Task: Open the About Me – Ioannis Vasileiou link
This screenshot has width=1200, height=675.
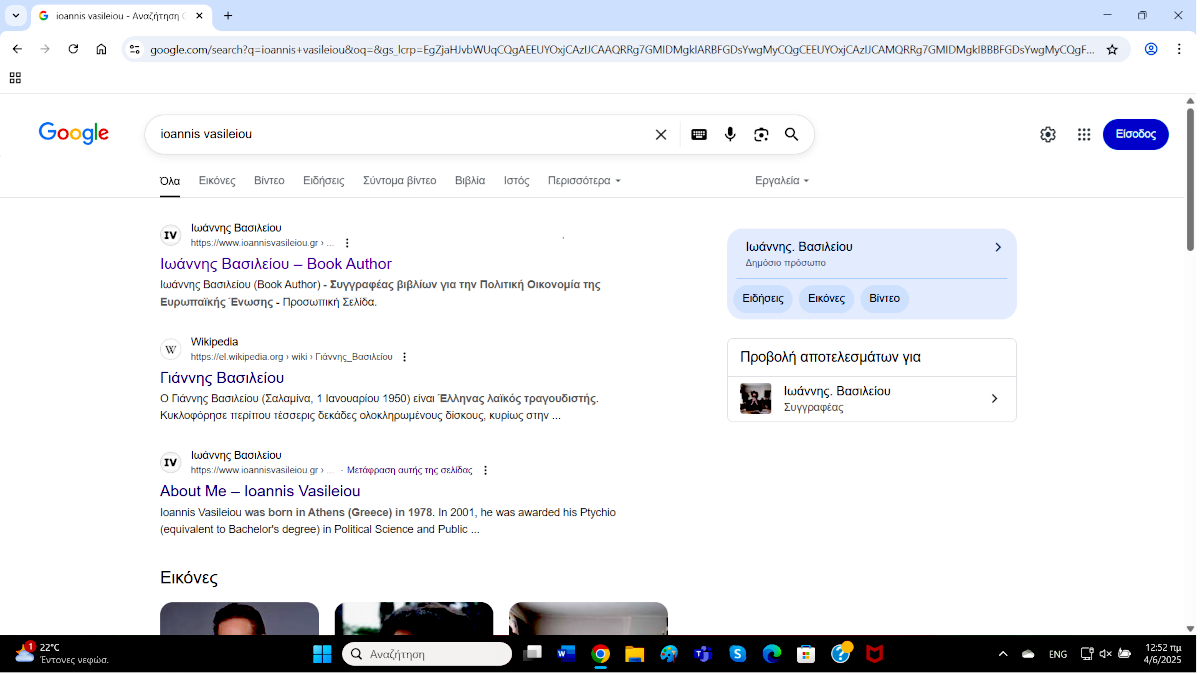Action: click(260, 492)
